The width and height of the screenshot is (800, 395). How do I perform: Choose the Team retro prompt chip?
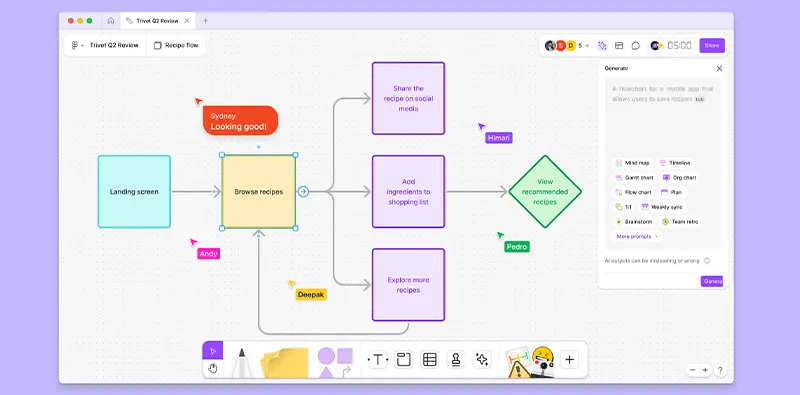click(680, 222)
